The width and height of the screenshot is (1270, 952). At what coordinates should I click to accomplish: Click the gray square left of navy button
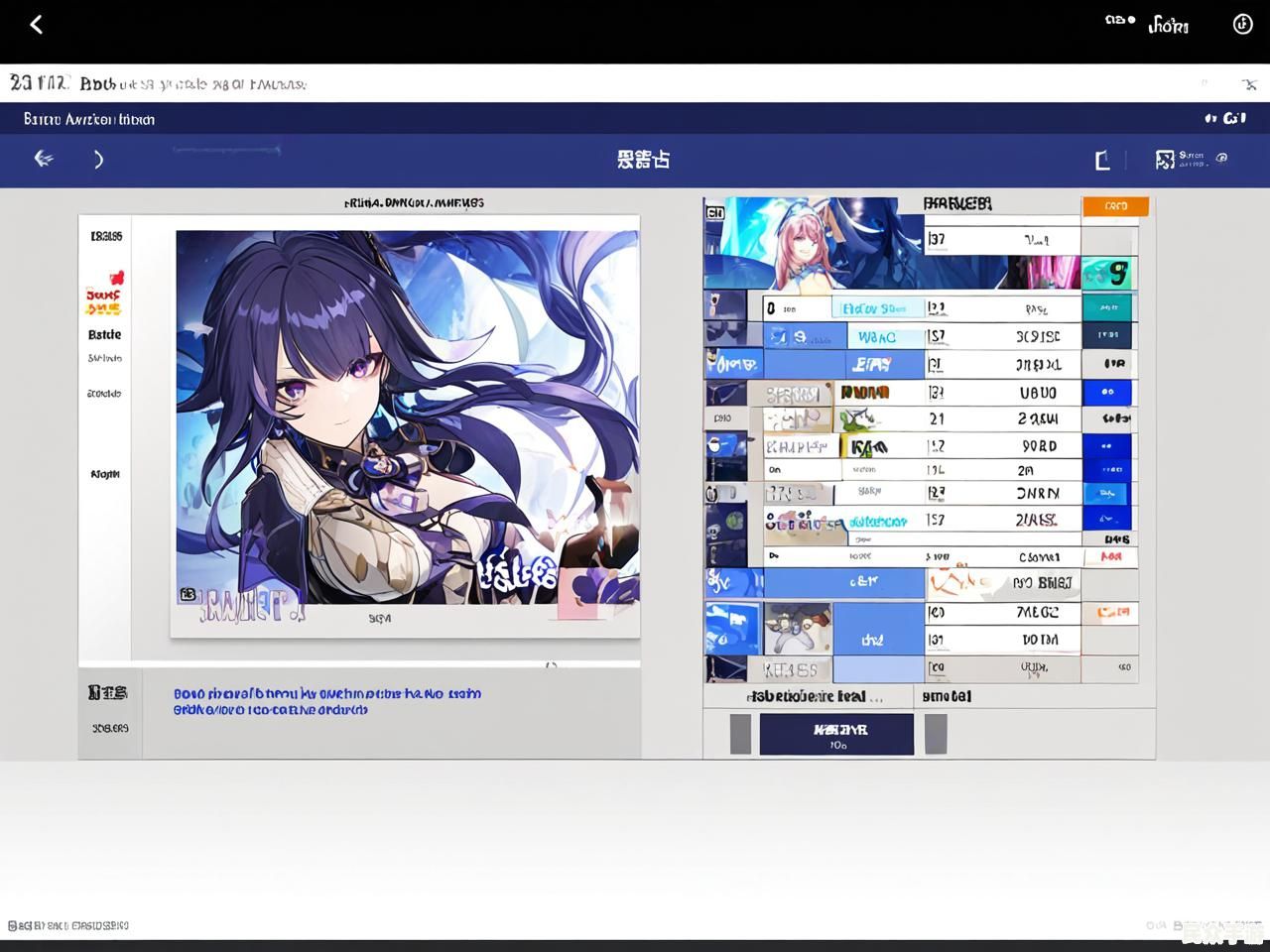tap(740, 735)
